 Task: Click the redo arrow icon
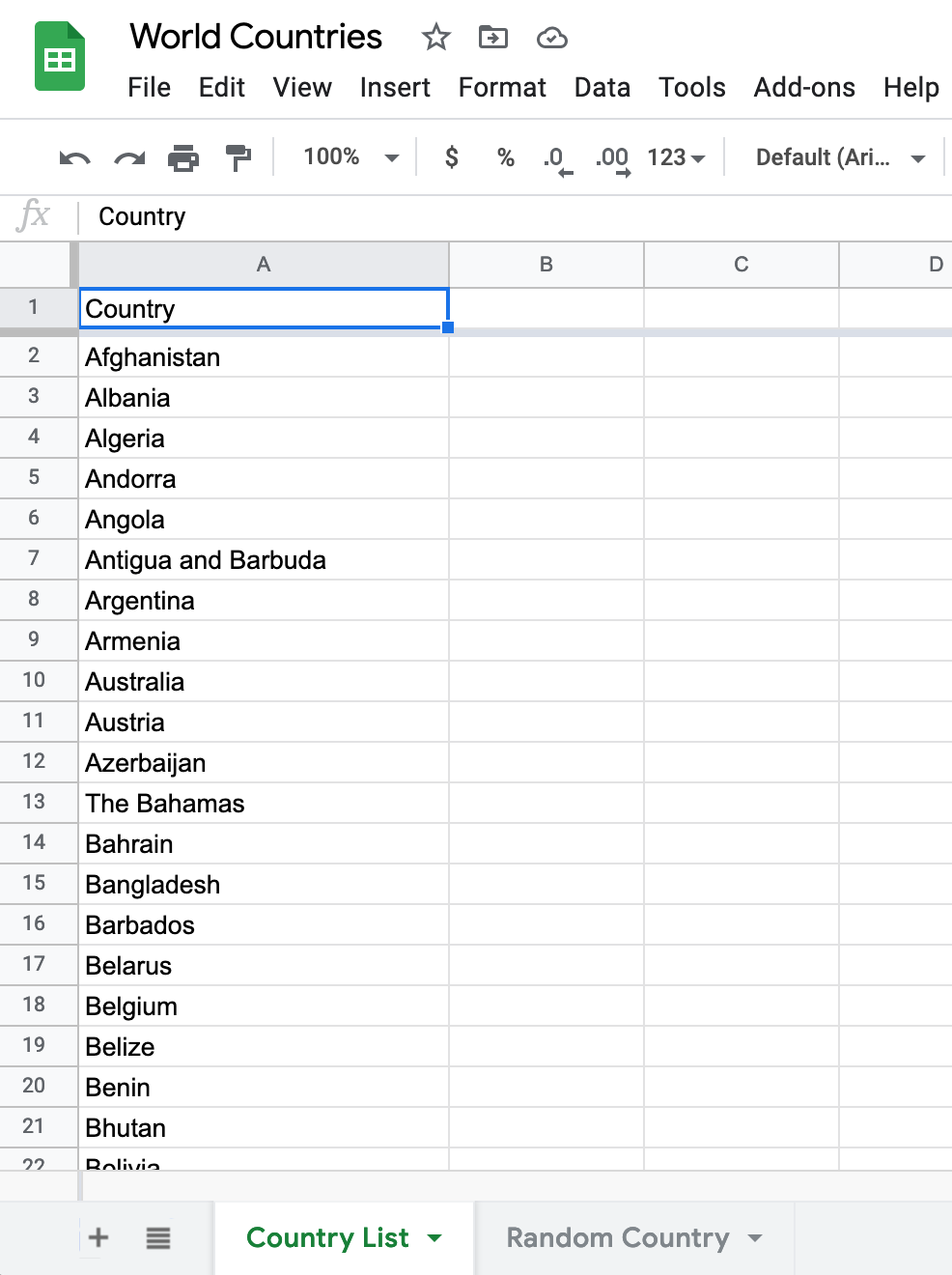click(129, 157)
